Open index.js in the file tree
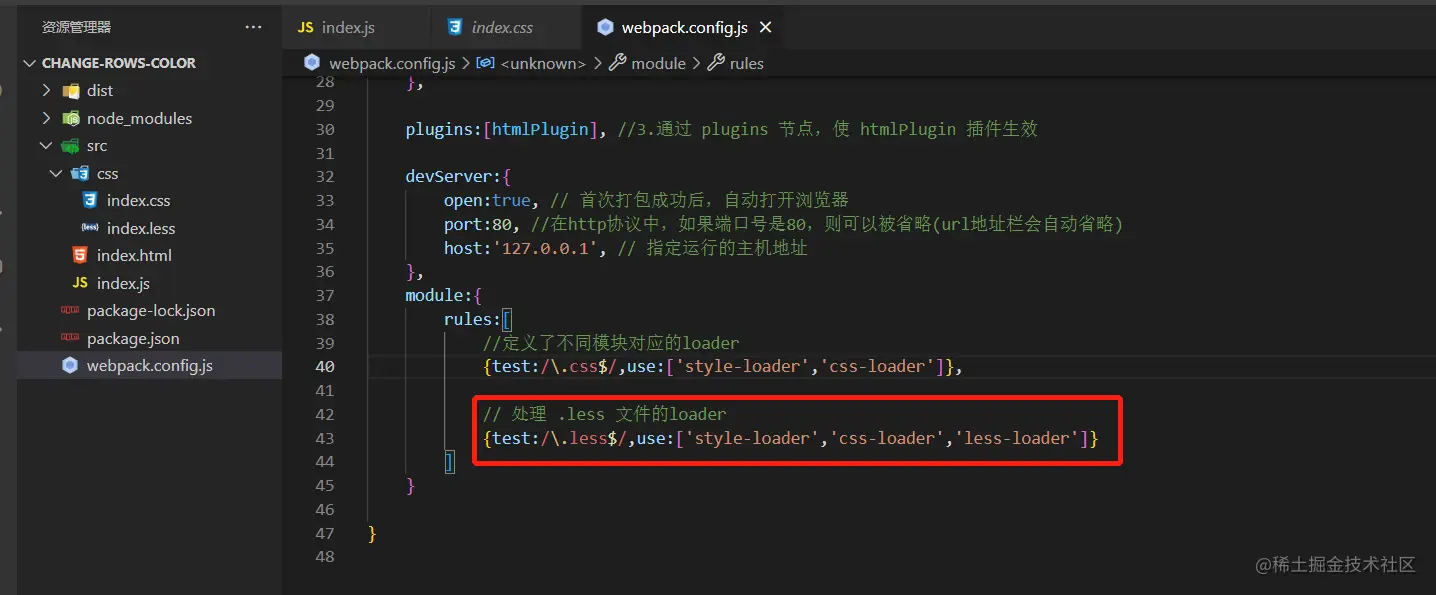 point(123,283)
